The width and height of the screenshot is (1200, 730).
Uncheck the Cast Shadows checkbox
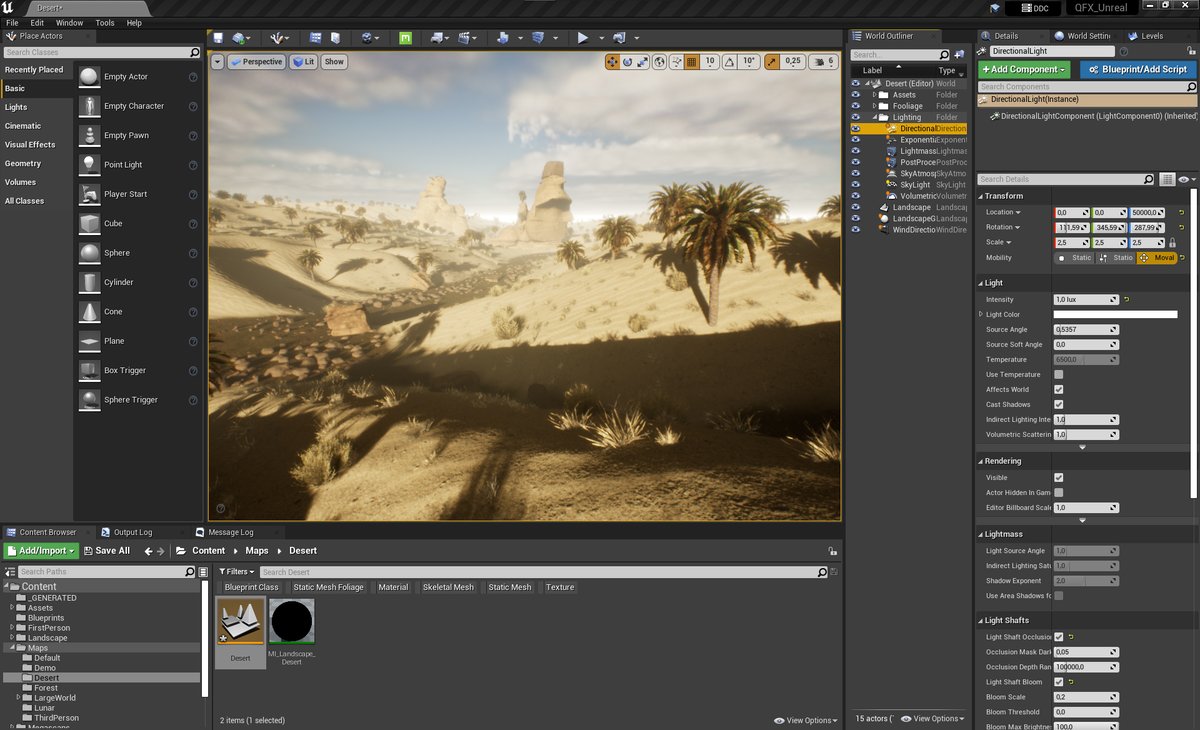[1059, 404]
